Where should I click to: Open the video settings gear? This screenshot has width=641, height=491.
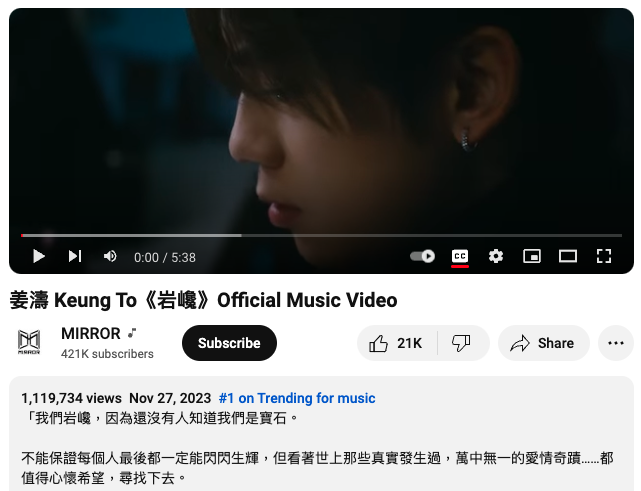click(x=496, y=256)
